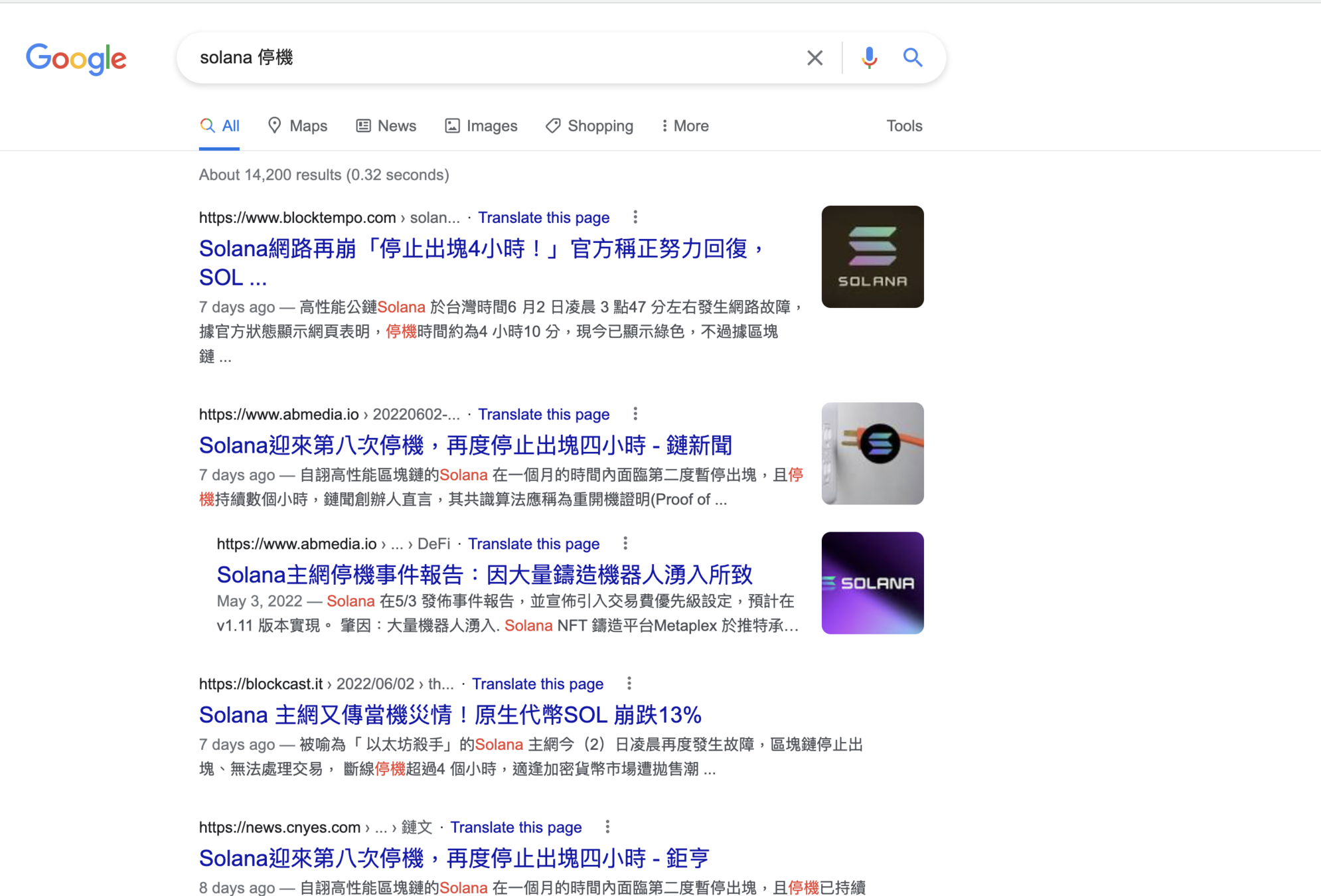Open options dots for news.cnyes.com result

click(607, 826)
